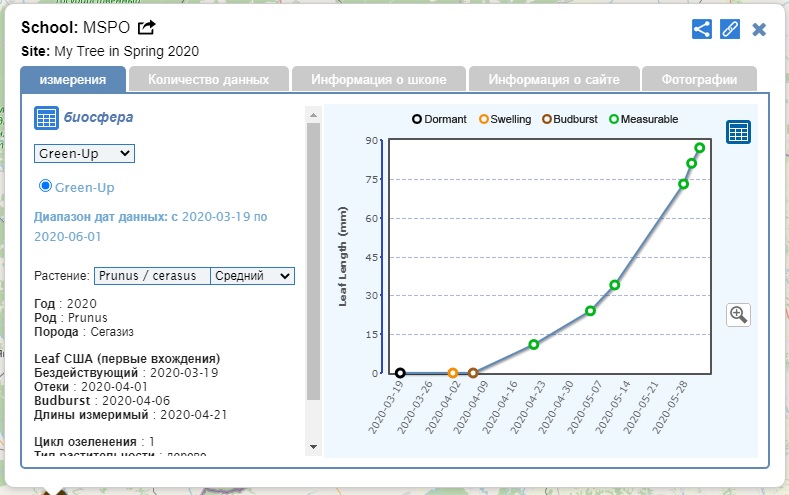Expand the Средний dropdown
The width and height of the screenshot is (789, 495).
[252, 276]
